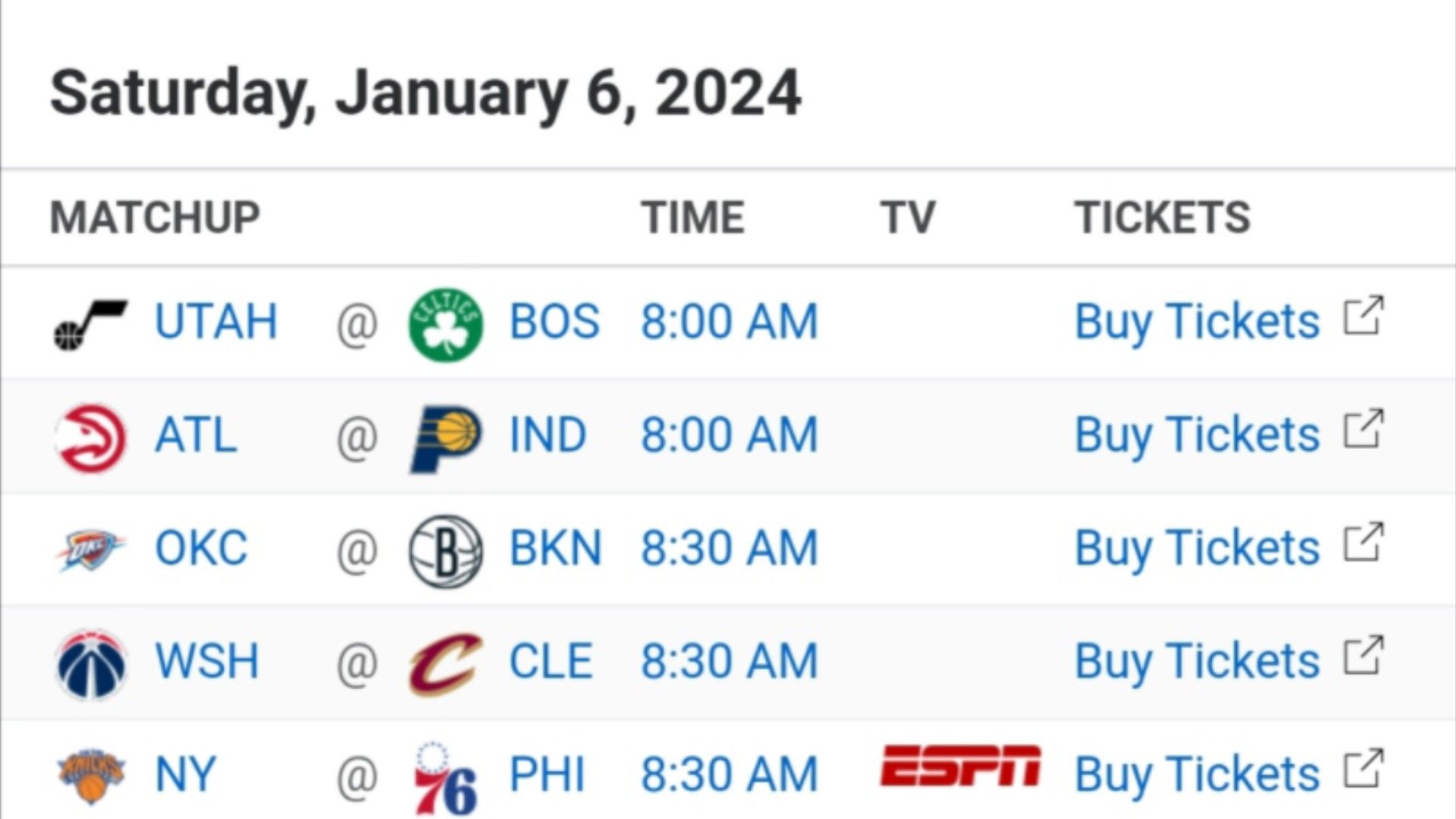The height and width of the screenshot is (819, 1456).
Task: Select the Cleveland Cavaliers logo
Action: (446, 664)
